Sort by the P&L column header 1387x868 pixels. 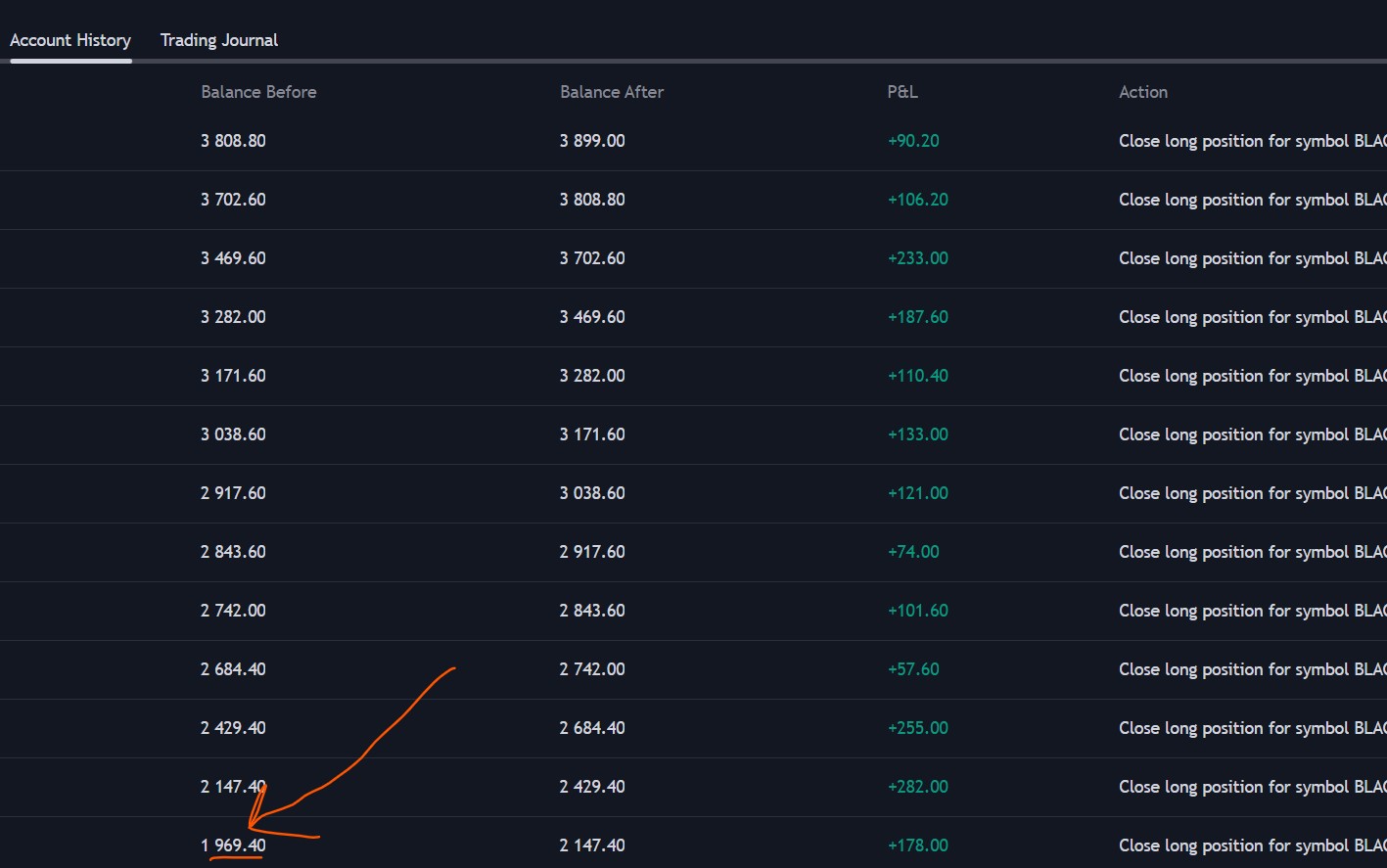coord(902,92)
